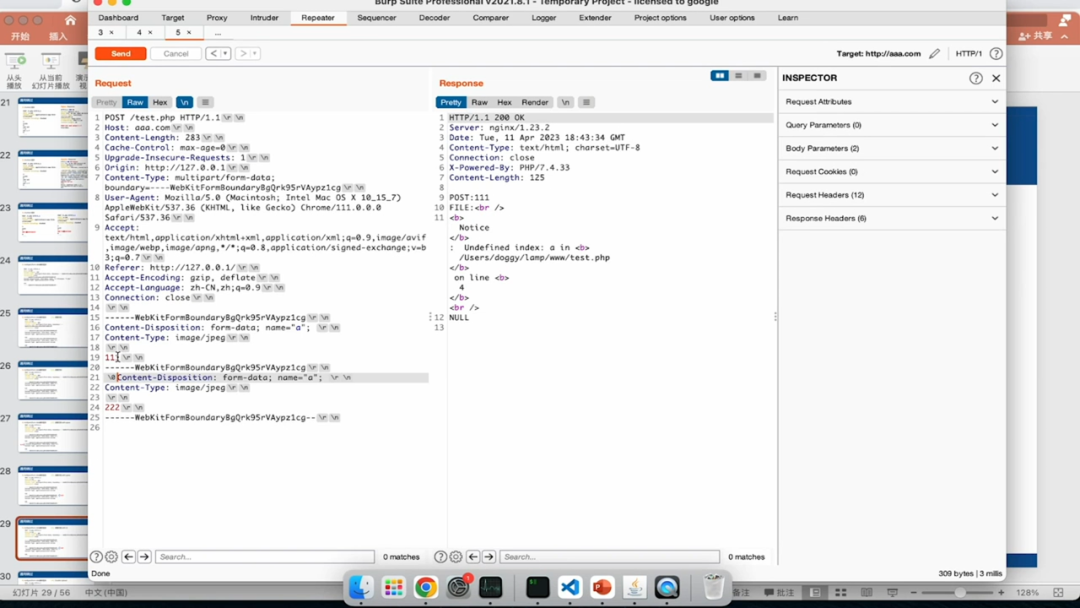This screenshot has width=1080, height=608.
Task: Select Hex view for the response
Action: [x=504, y=102]
